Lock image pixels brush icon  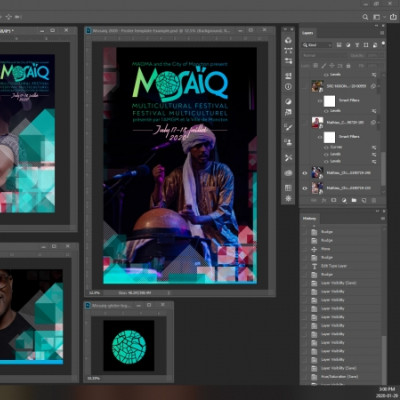[323, 66]
